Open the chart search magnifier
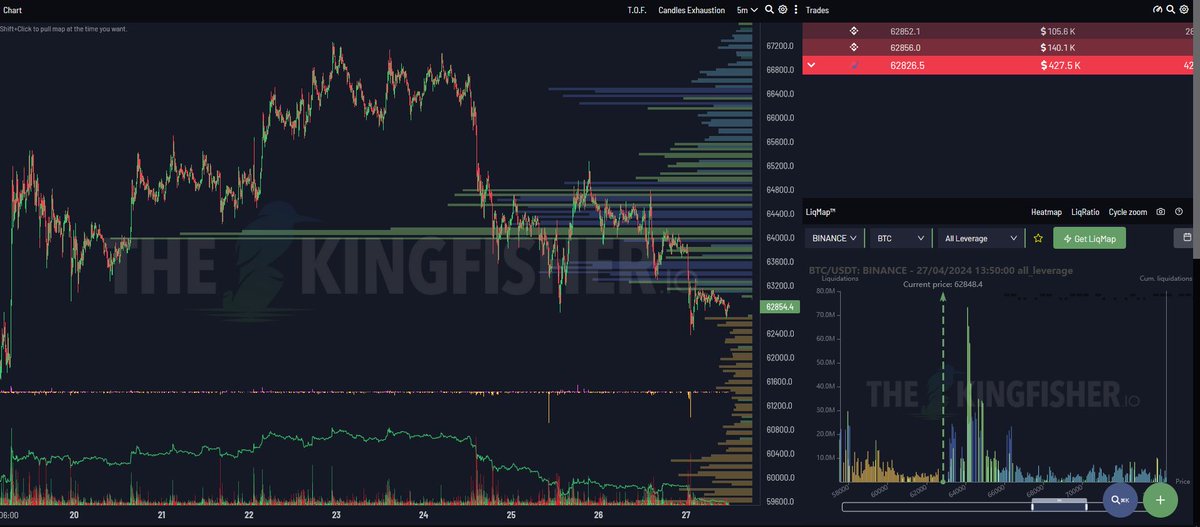Viewport: 1200px width, 527px height. [769, 9]
